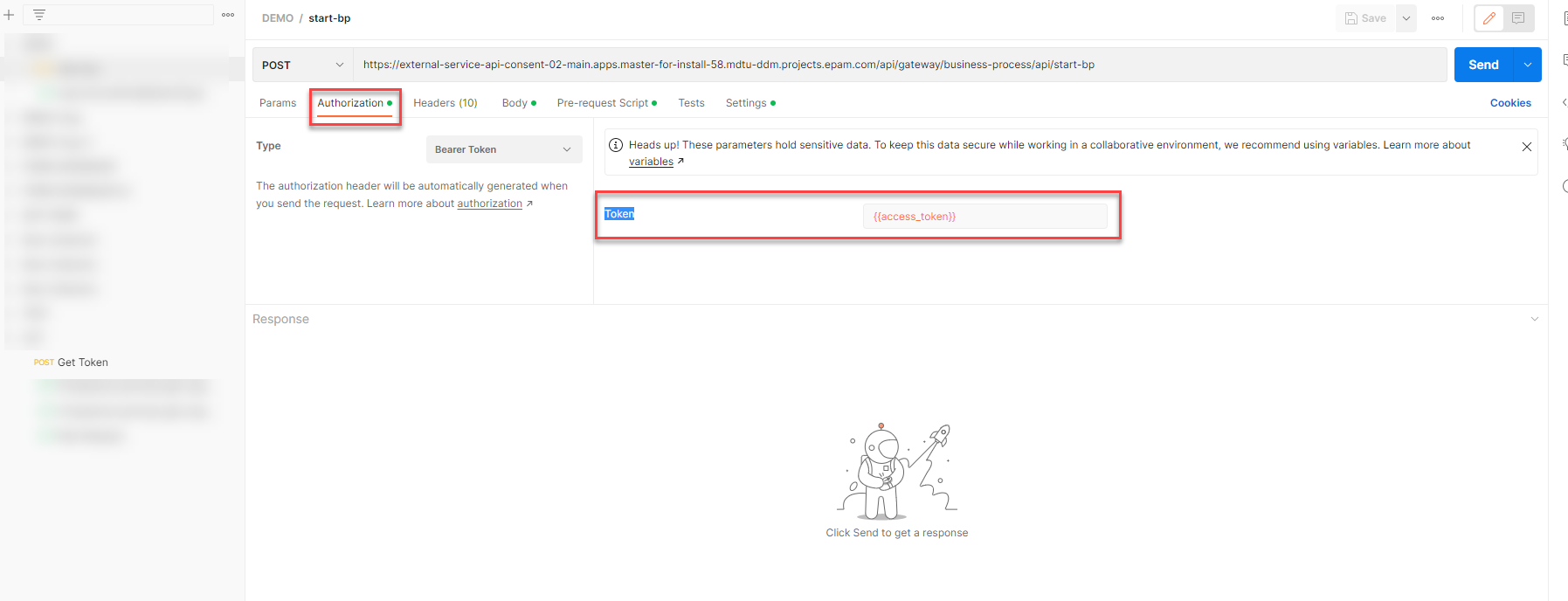Open the Cookies link
1568x601 pixels.
pos(1510,103)
